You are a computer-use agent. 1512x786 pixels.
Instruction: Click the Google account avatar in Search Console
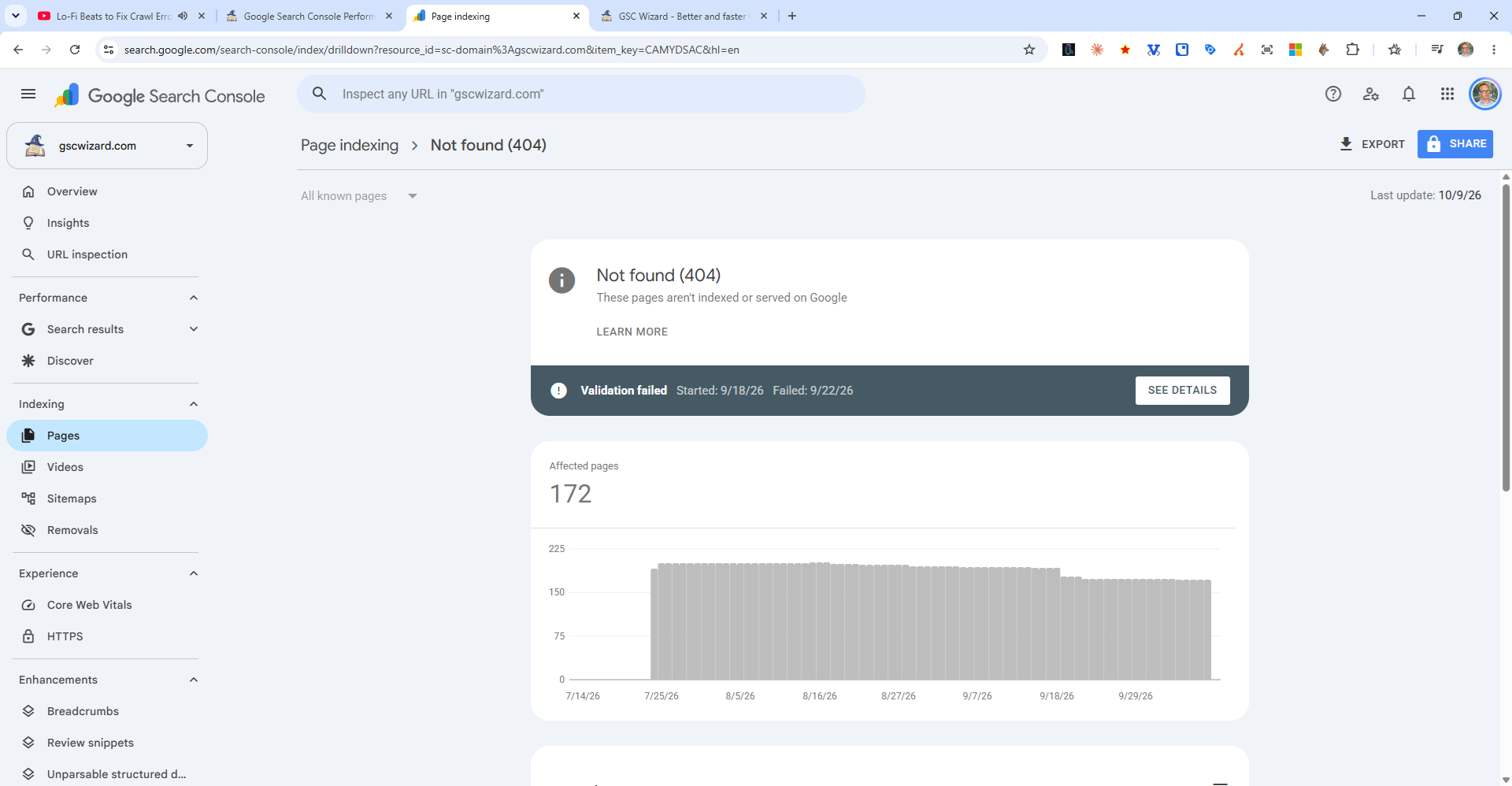click(x=1485, y=95)
